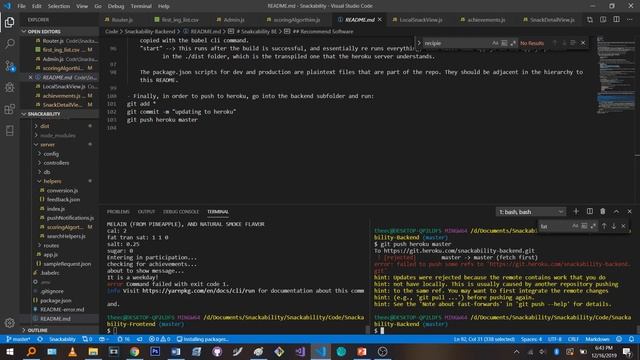
Task: Open the '1: bash, bash' terminal dropdown
Action: (x=531, y=212)
